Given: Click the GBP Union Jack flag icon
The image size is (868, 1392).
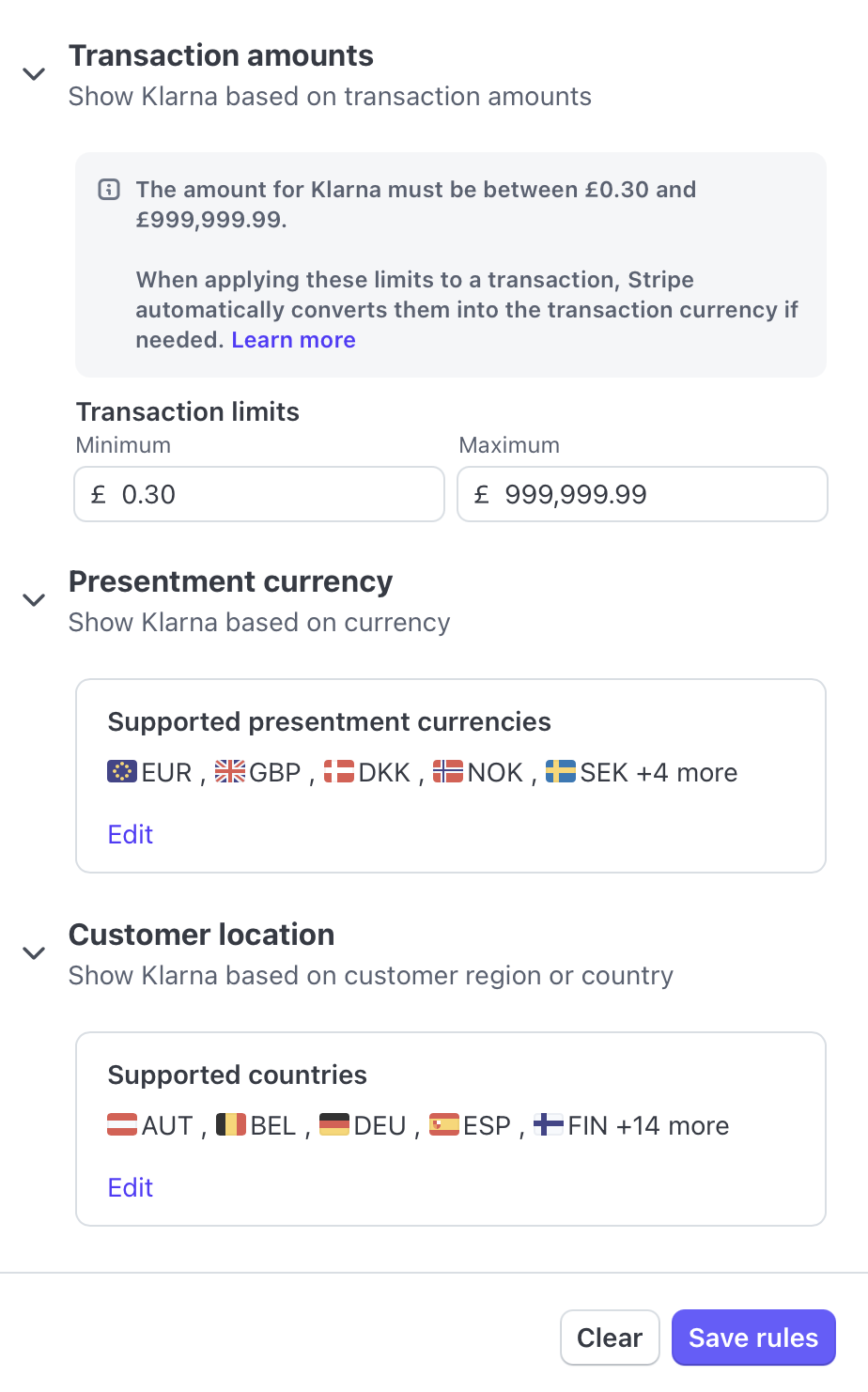Looking at the screenshot, I should (230, 772).
